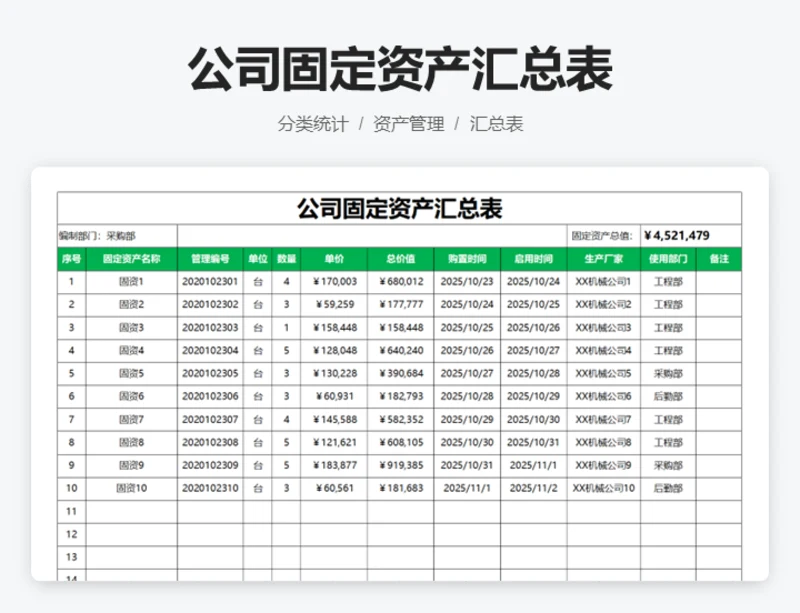Viewport: 800px width, 613px height.
Task: Click start date 2025/10/29 in row 6
Action: tap(534, 397)
